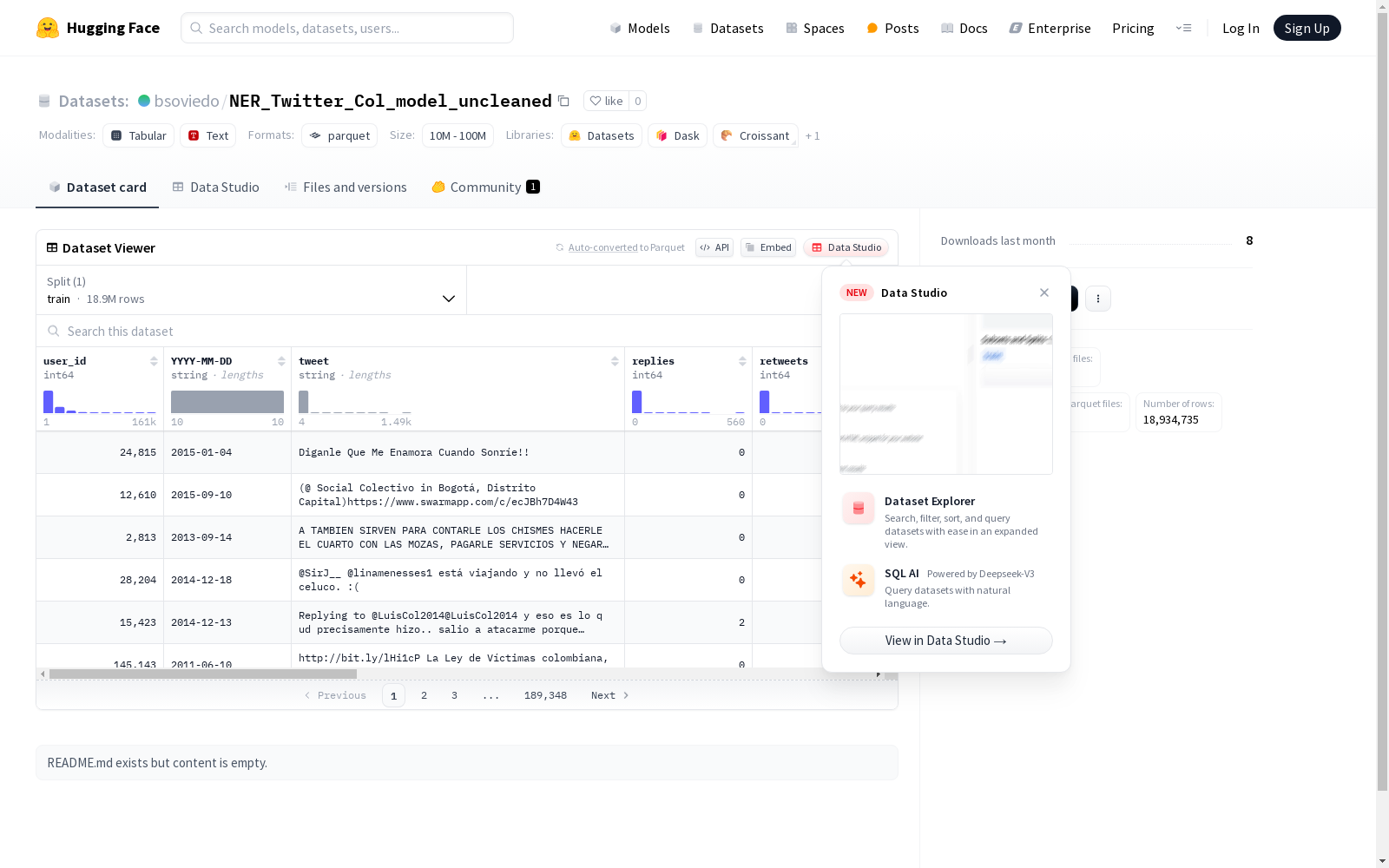
Task: Go to the Community tab
Action: tap(485, 187)
